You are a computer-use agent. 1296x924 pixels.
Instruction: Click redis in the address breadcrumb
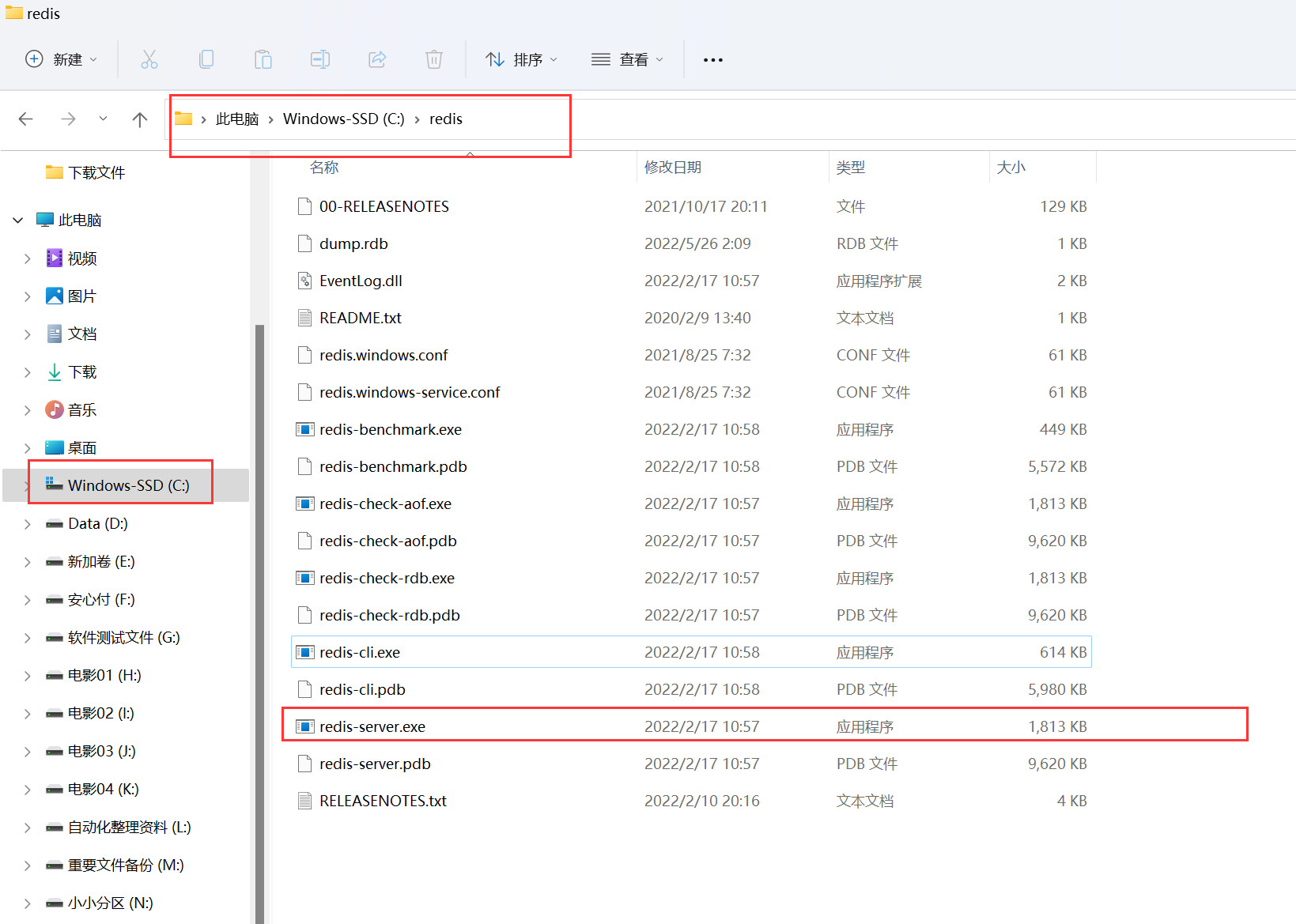coord(446,119)
